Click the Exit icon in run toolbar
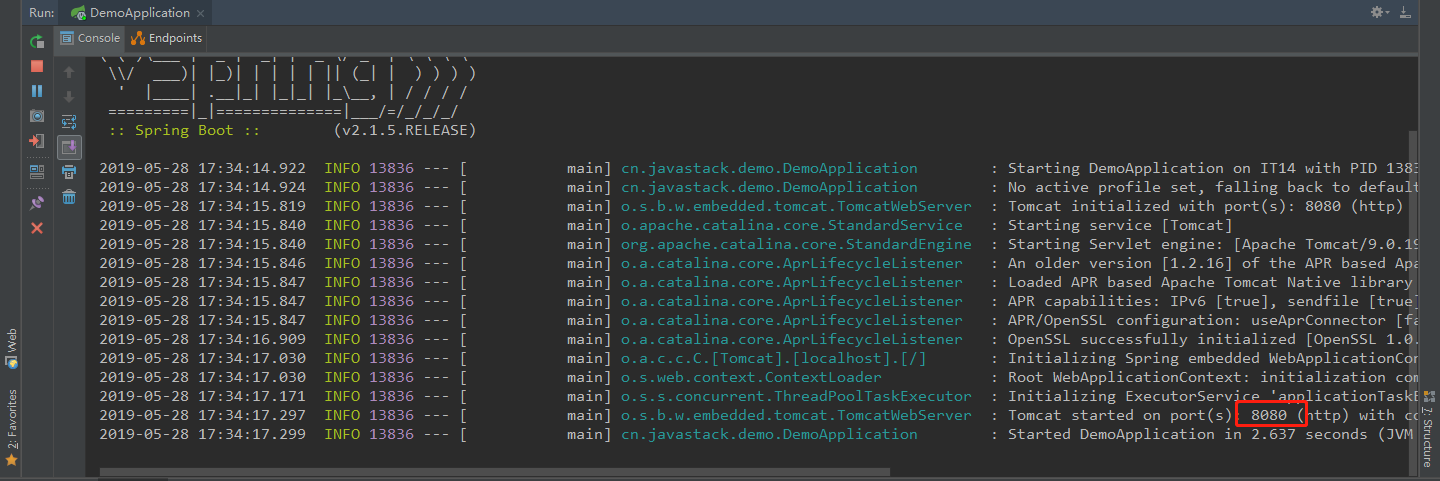 click(37, 141)
